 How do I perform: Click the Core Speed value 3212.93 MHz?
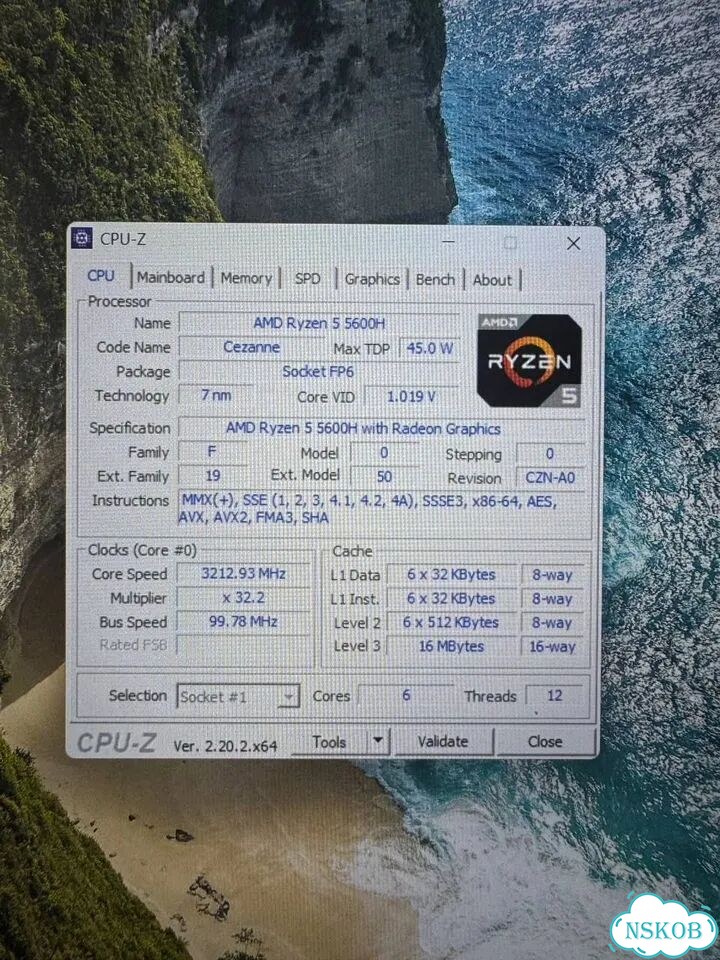(x=244, y=574)
